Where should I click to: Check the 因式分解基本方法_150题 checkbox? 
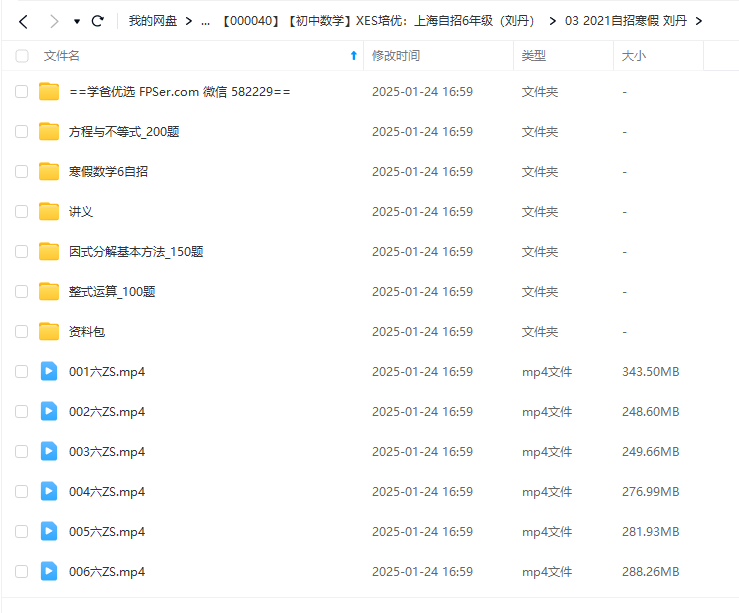(22, 252)
